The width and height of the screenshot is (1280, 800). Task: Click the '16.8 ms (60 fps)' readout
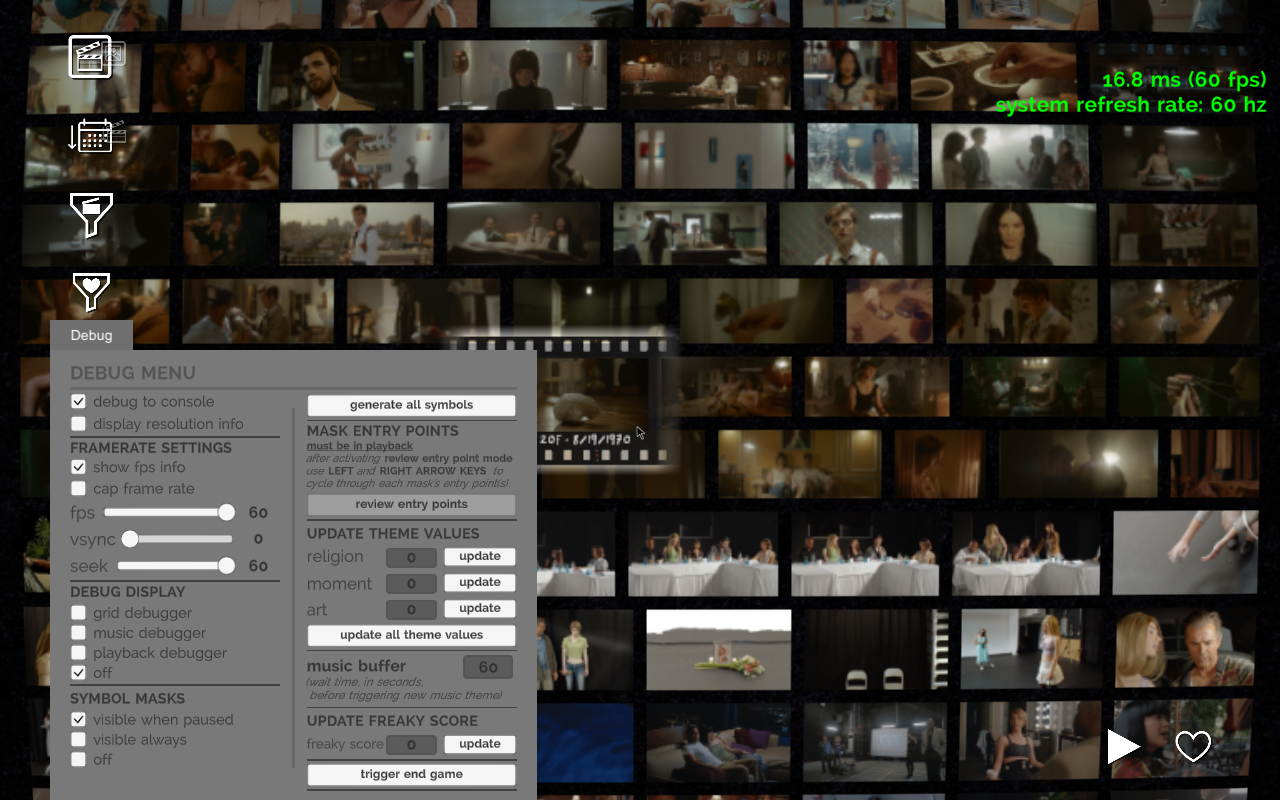click(1184, 80)
